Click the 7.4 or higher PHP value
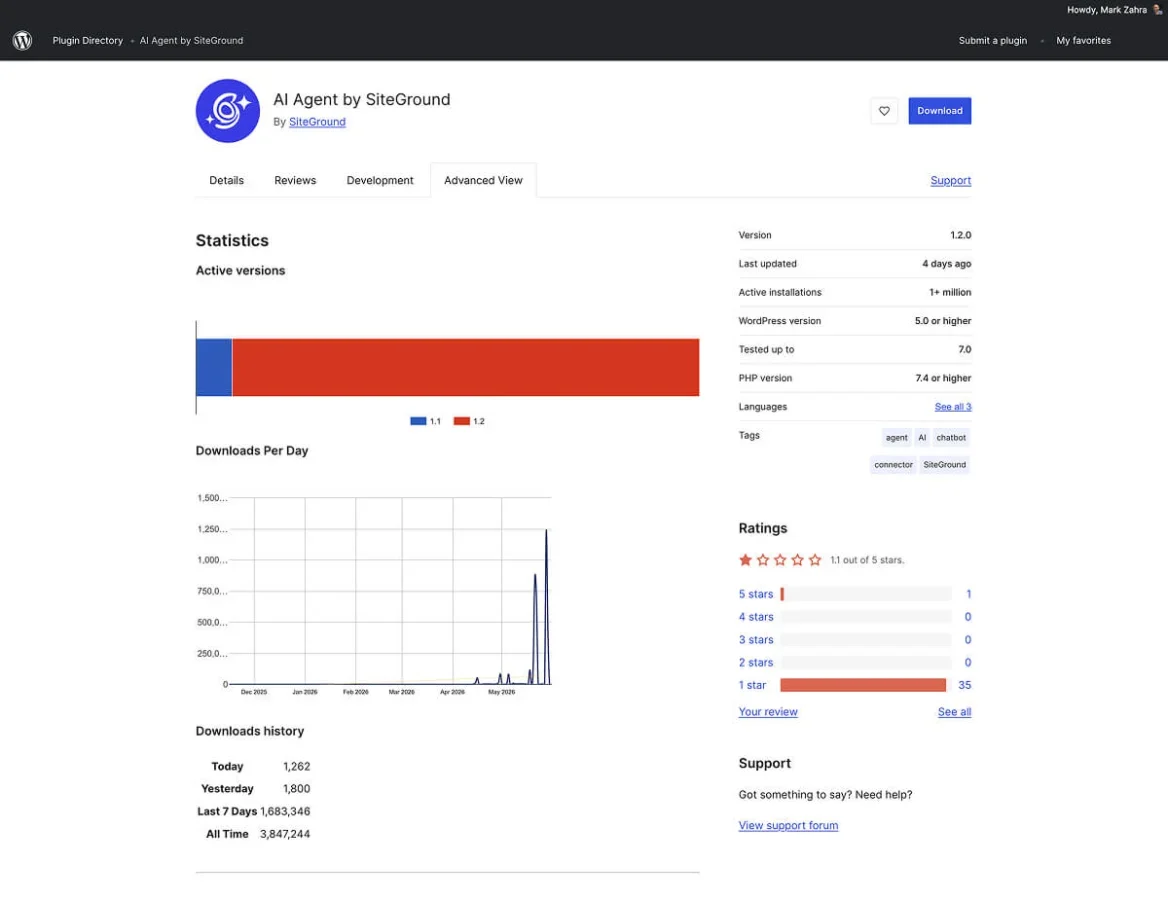Image resolution: width=1168 pixels, height=900 pixels. point(943,378)
